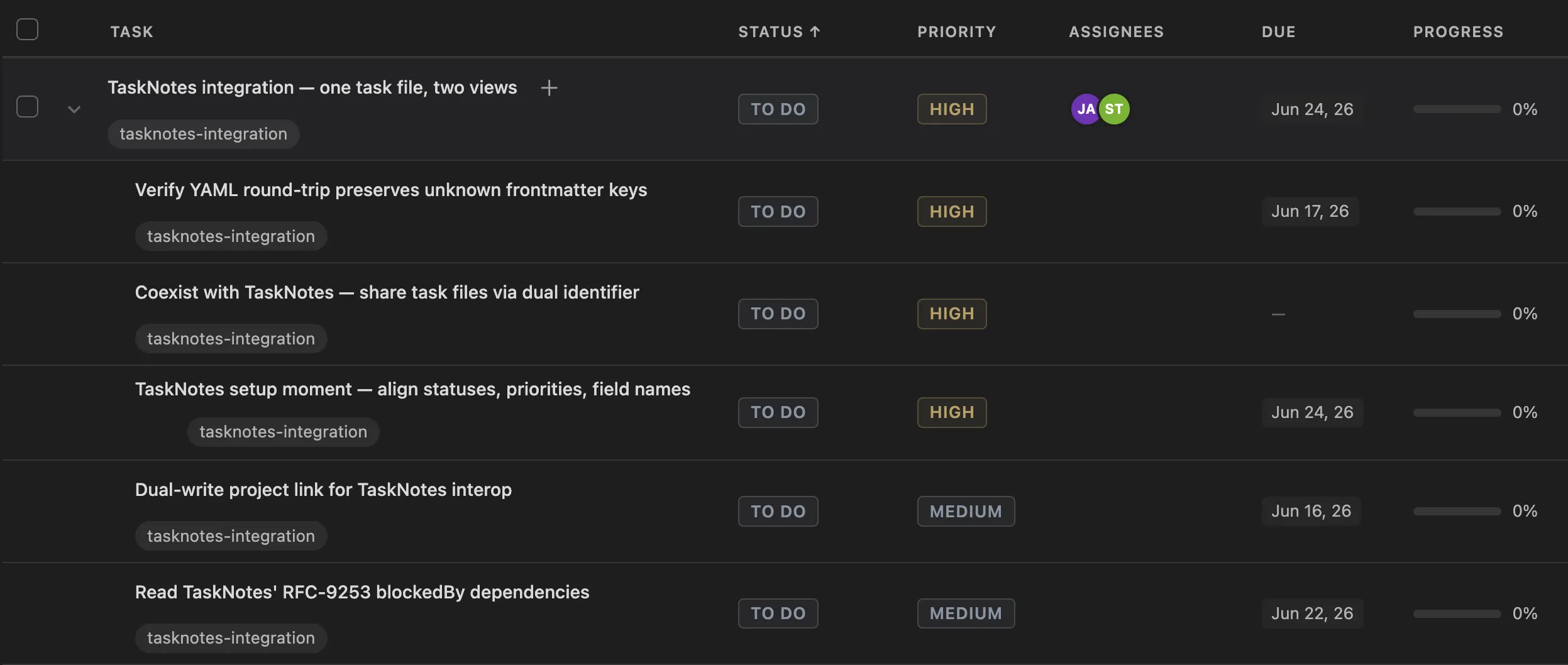Click progress bar of TaskNotes integration parent task

[x=1457, y=109]
